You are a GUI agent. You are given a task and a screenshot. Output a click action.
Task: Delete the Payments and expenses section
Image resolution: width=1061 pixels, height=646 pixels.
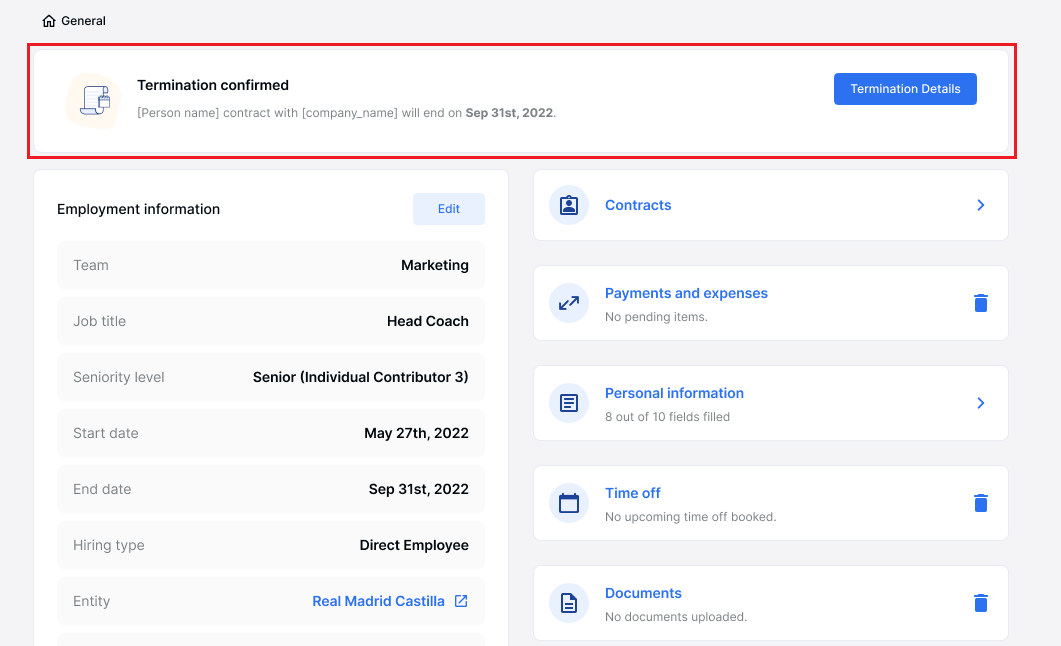click(x=980, y=303)
